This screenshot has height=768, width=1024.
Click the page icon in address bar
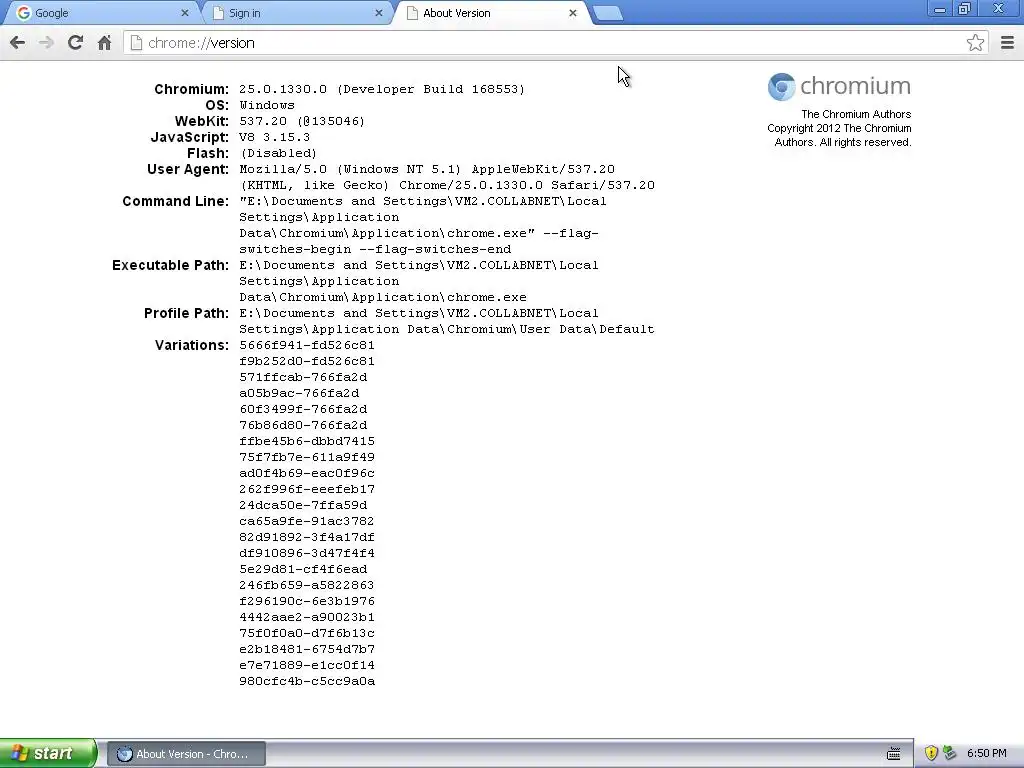[x=136, y=43]
